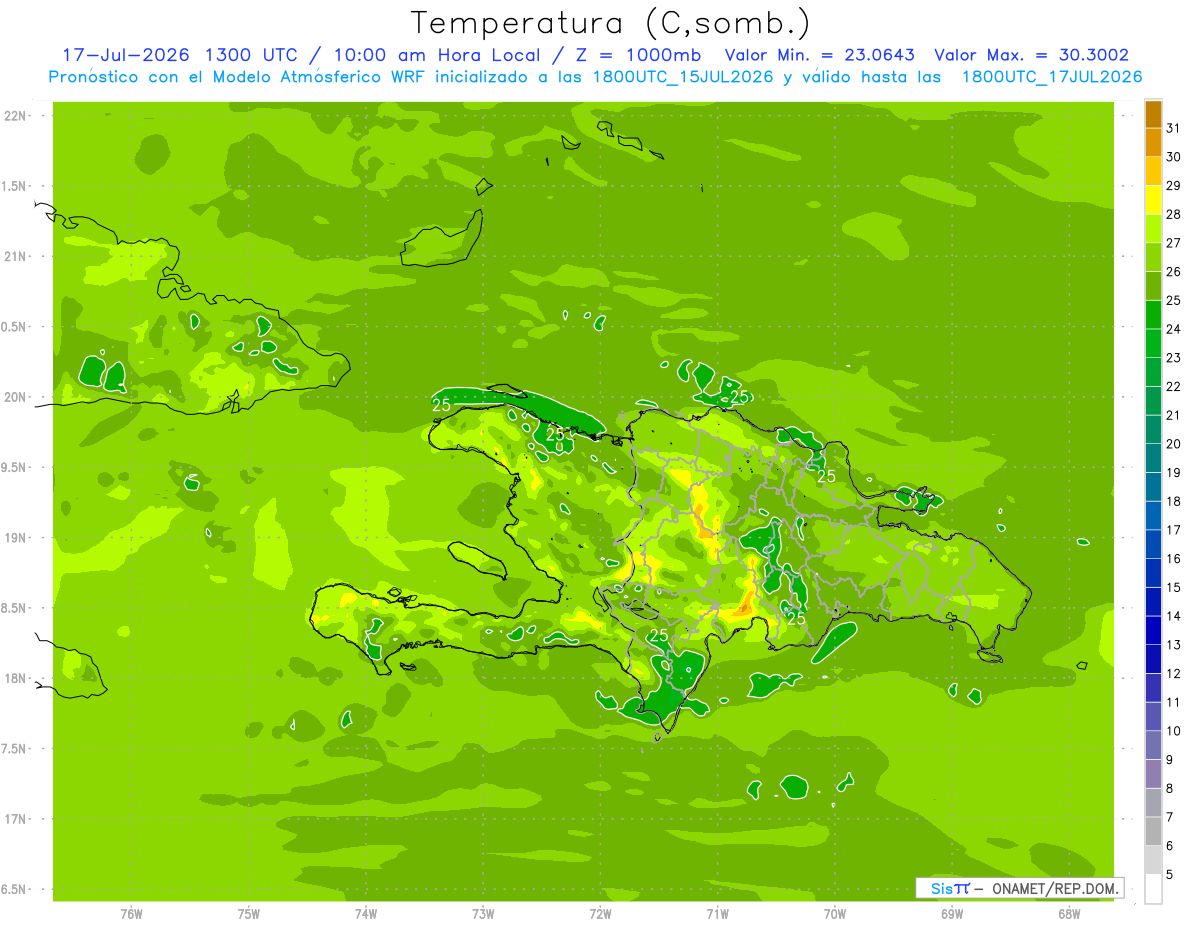Viewport: 1200px width, 927px height.
Task: Click the latitude label '19N'
Action: coord(15,538)
